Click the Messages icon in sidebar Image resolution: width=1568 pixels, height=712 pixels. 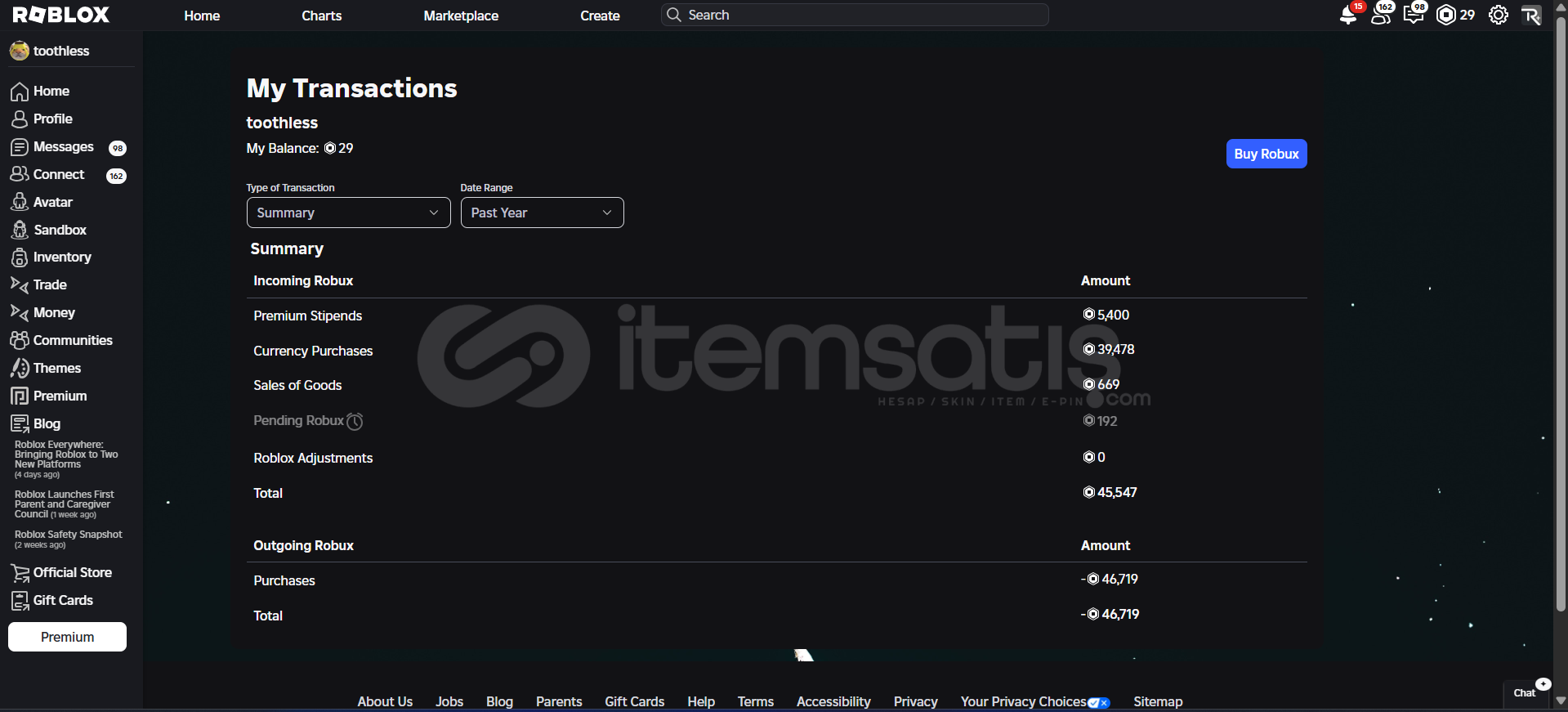tap(20, 147)
